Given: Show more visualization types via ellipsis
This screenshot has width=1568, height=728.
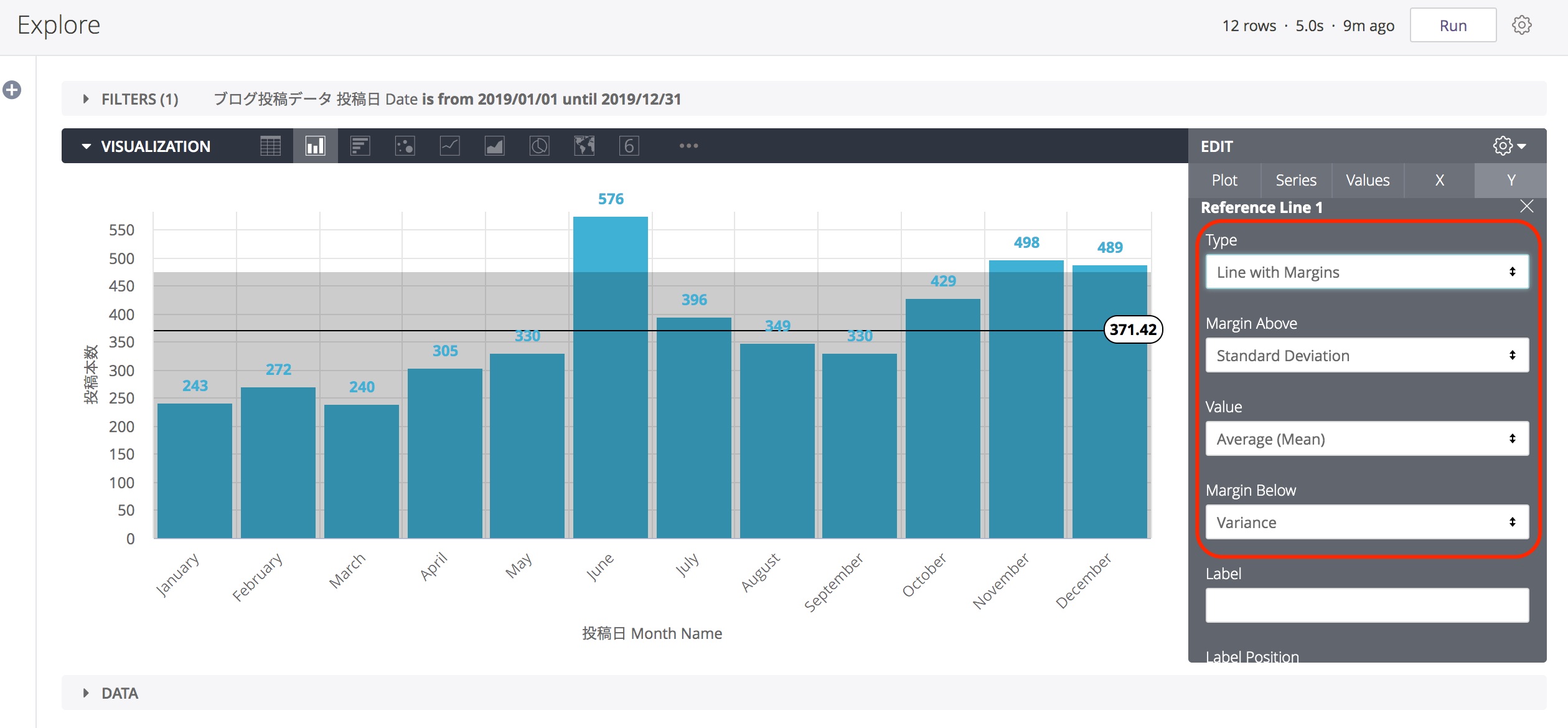Looking at the screenshot, I should pos(688,146).
